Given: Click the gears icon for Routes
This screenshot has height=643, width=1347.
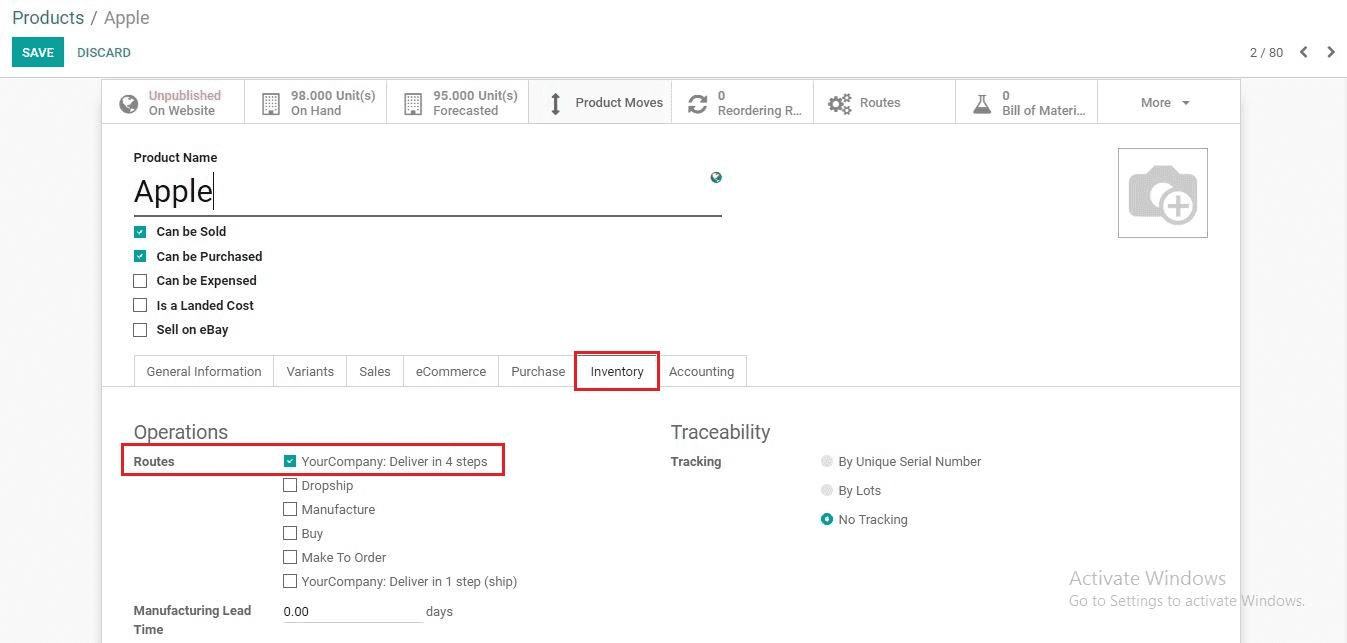Looking at the screenshot, I should tap(839, 103).
